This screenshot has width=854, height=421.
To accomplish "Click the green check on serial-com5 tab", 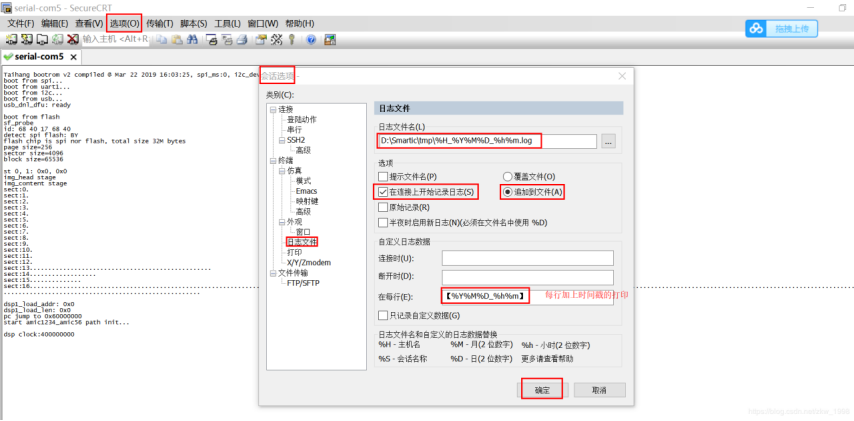I will click(x=8, y=57).
